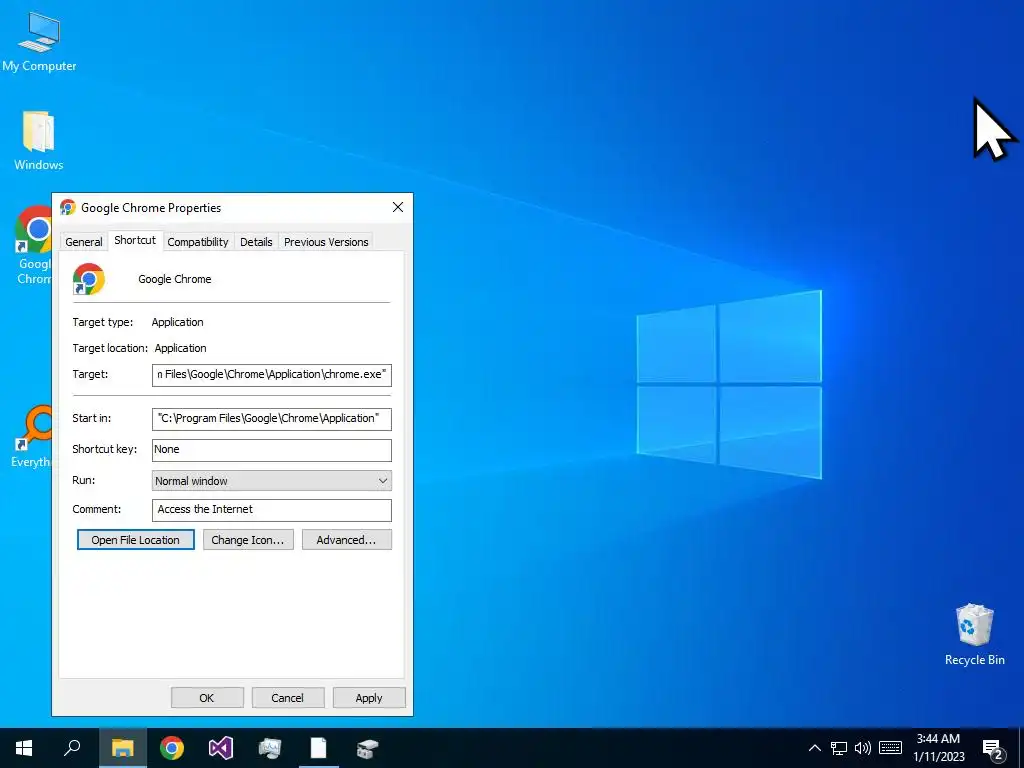Click the Target type value Application

coord(178,322)
